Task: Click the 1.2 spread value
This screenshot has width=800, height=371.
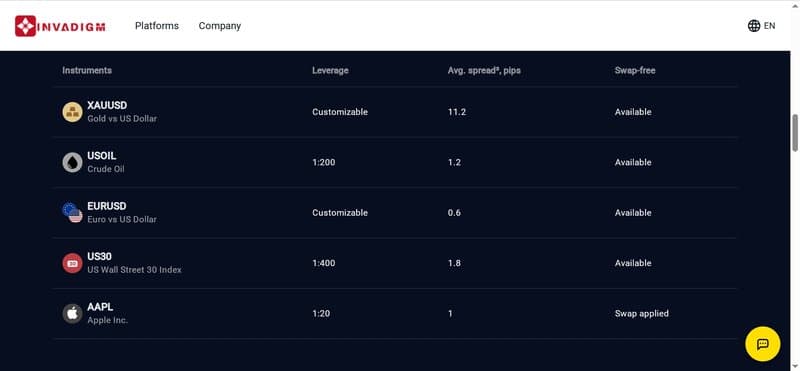Action: [454, 162]
